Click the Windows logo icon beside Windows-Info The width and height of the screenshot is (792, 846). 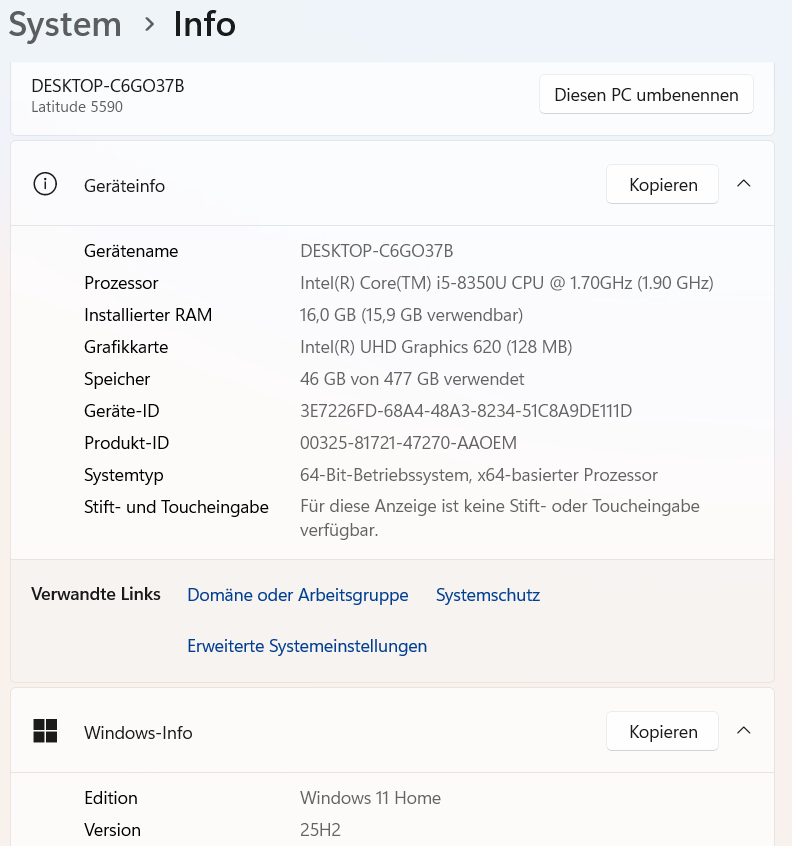pos(45,731)
